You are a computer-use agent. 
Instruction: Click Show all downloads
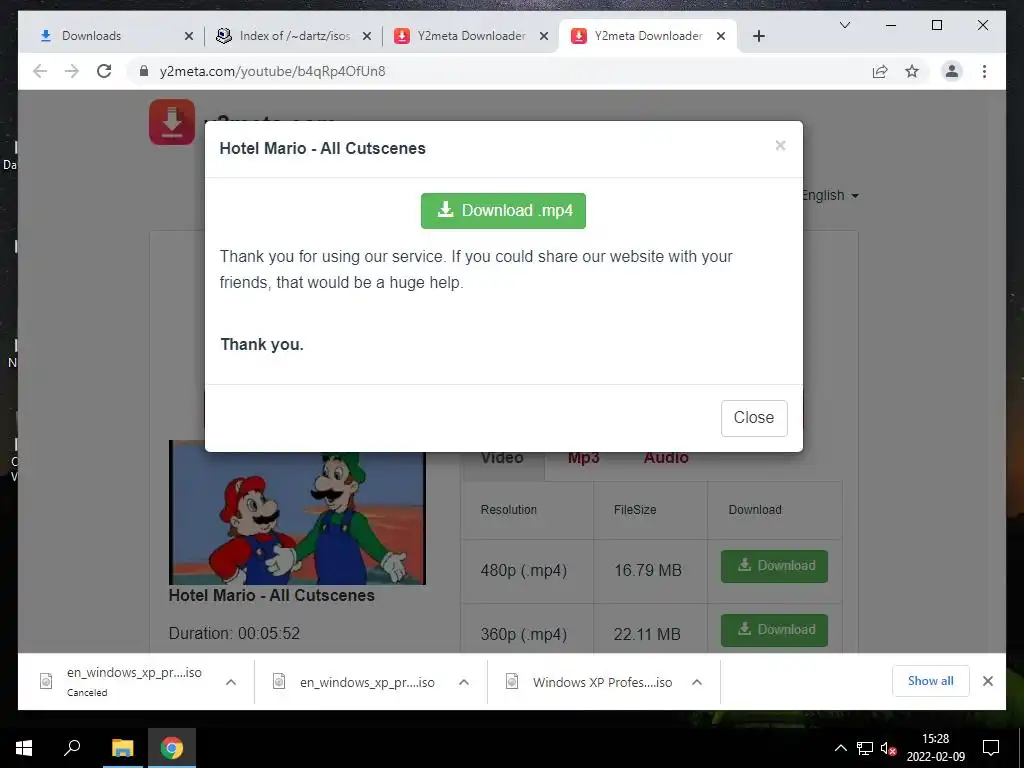pyautogui.click(x=931, y=681)
